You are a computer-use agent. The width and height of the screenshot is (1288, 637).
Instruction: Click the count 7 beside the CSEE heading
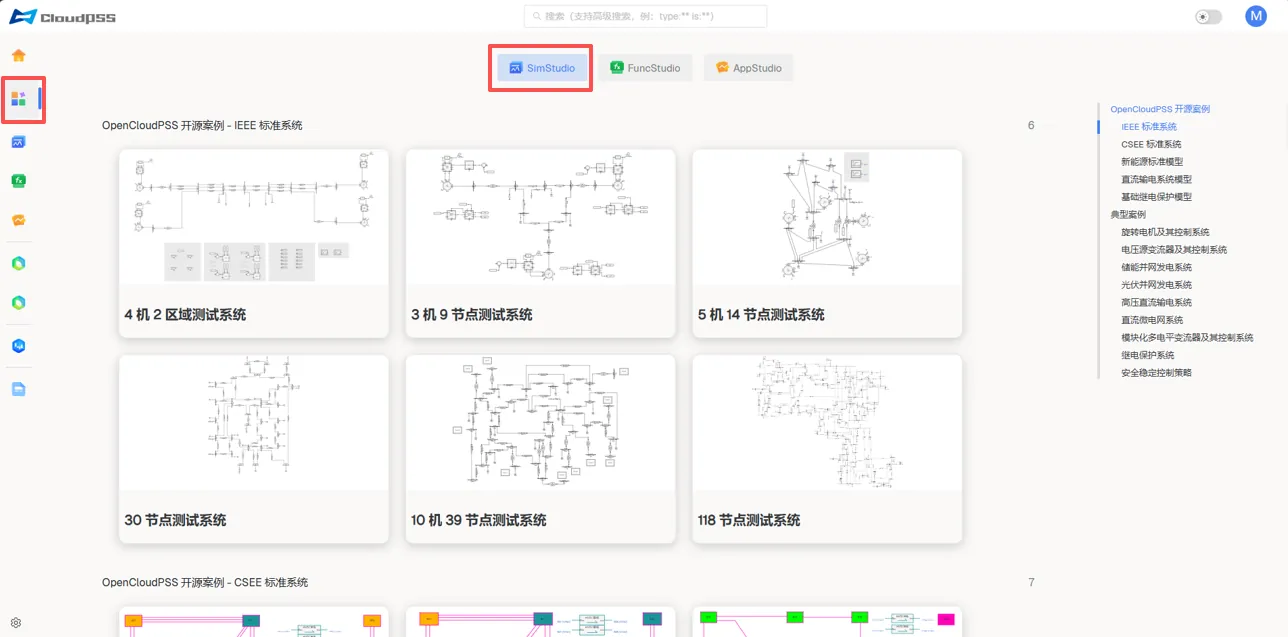1031,582
